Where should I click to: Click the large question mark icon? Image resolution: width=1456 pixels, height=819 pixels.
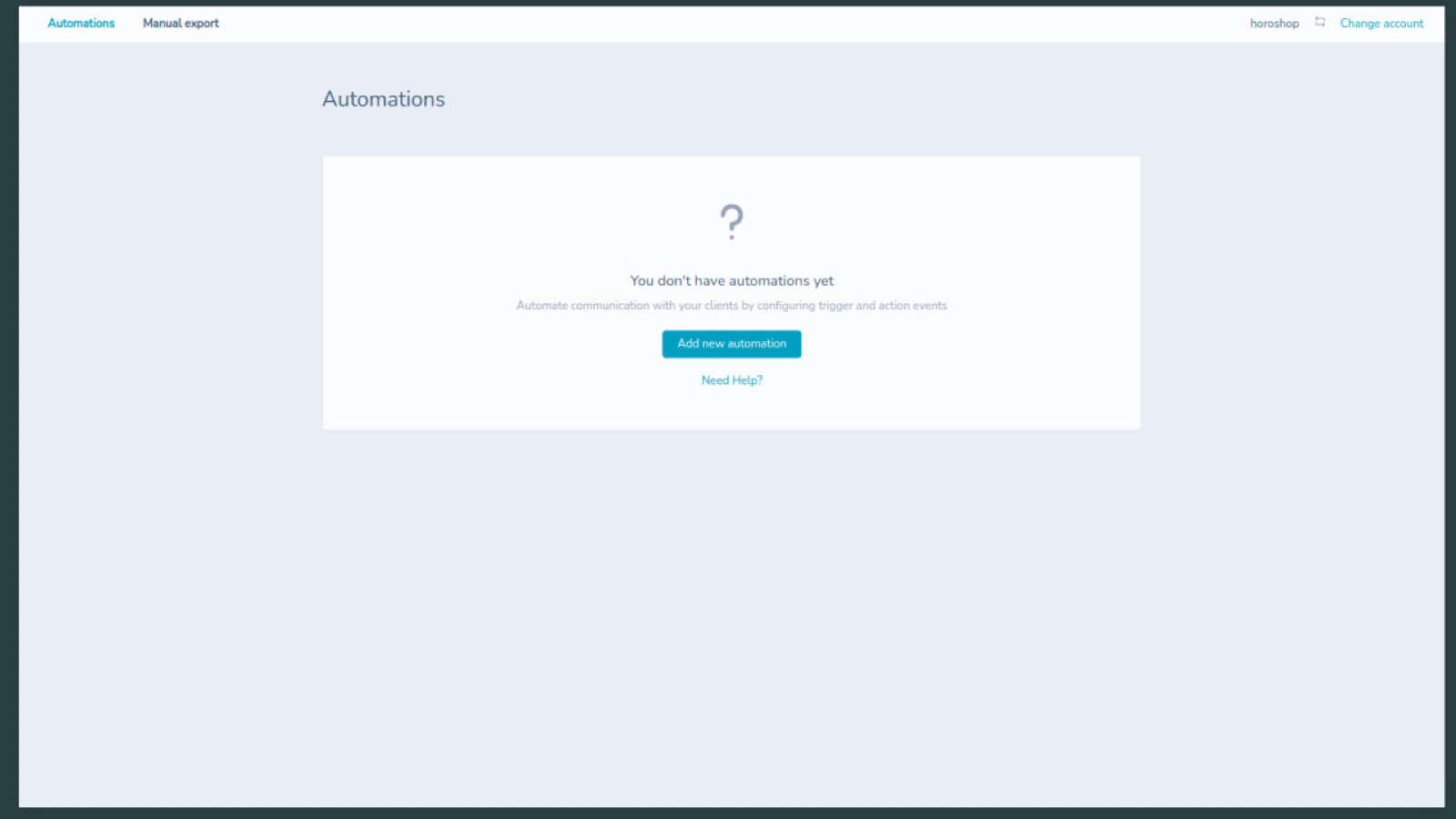[731, 221]
